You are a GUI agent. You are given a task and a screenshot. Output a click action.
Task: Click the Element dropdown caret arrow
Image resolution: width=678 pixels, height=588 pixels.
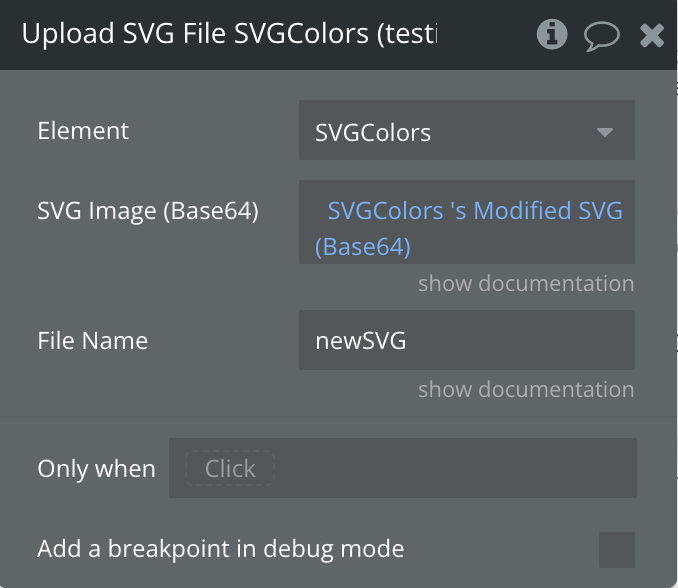(604, 132)
